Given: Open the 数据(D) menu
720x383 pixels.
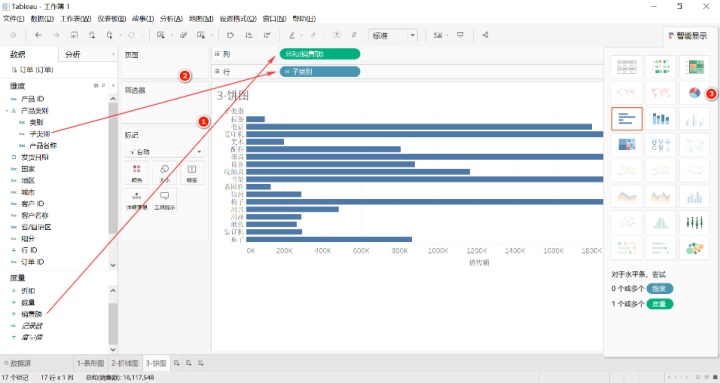Looking at the screenshot, I should click(42, 18).
